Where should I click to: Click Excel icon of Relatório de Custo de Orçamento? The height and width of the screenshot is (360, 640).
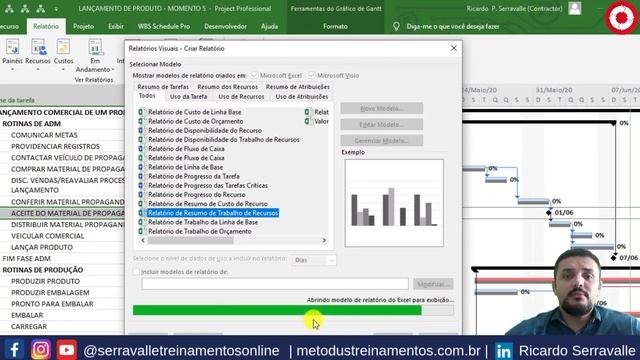(x=142, y=121)
